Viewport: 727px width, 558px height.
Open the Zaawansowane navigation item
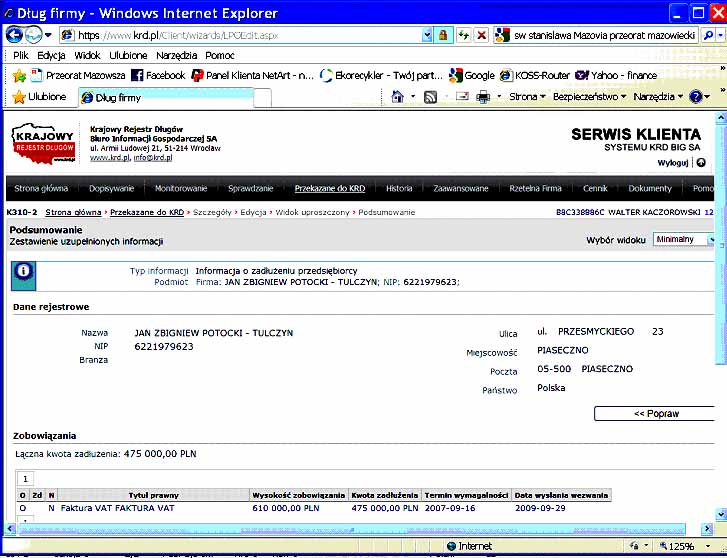coord(461,189)
